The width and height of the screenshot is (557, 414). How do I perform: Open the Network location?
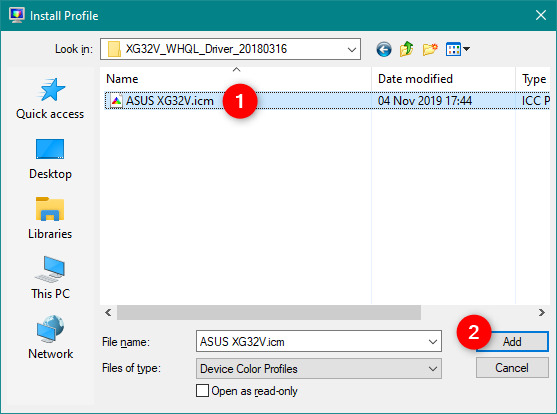[50, 338]
